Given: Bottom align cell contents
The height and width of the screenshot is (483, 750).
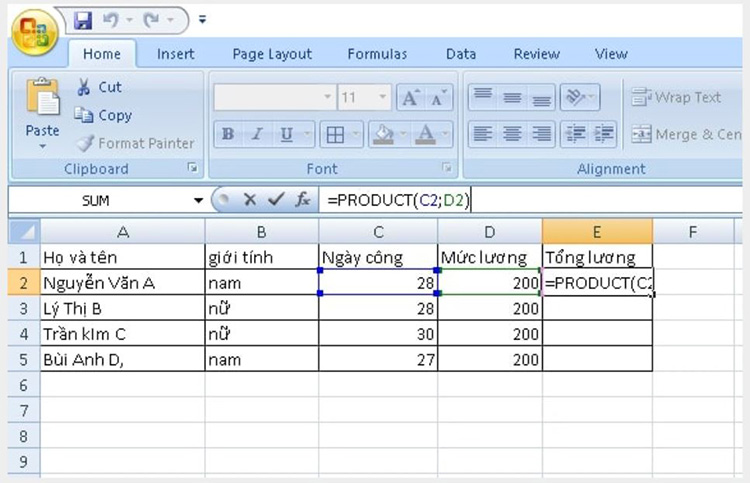Looking at the screenshot, I should click(541, 98).
